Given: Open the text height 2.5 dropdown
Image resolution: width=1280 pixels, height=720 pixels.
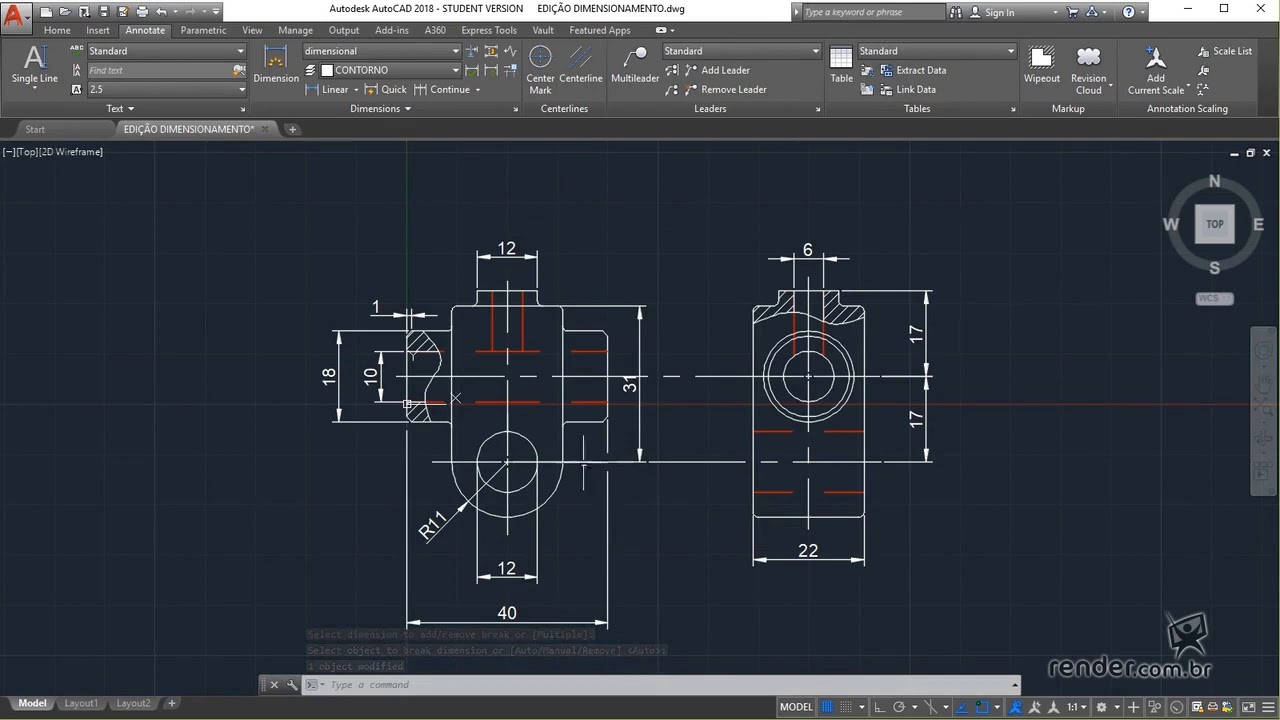Looking at the screenshot, I should click(x=166, y=89).
